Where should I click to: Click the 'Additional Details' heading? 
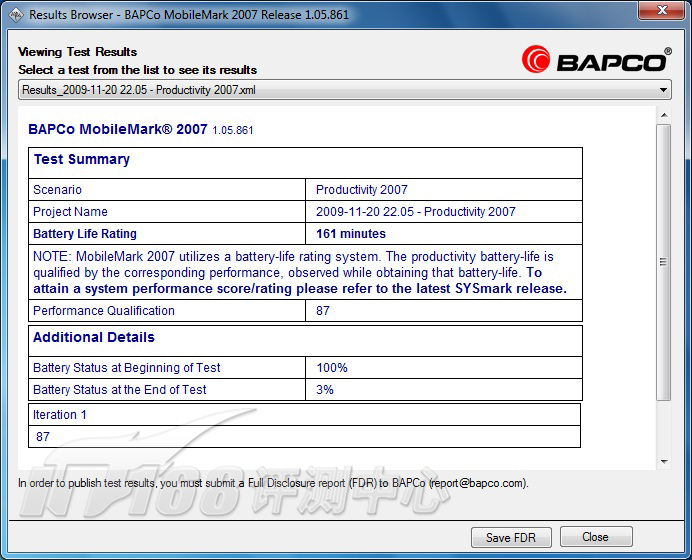[94, 337]
